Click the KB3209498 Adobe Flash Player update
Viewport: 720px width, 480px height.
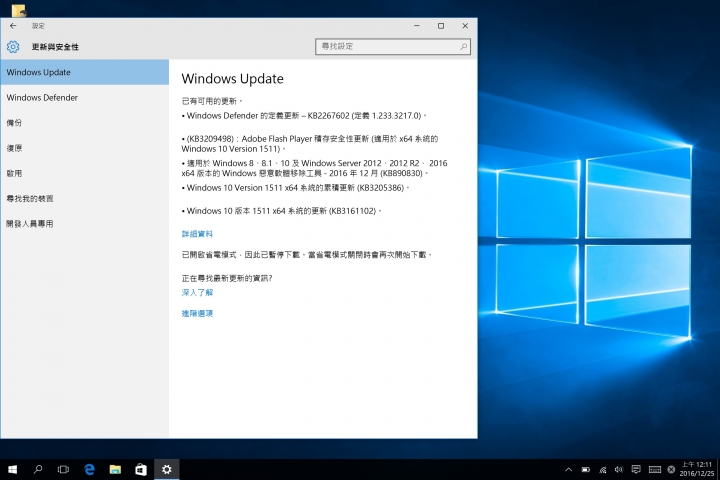[x=310, y=144]
